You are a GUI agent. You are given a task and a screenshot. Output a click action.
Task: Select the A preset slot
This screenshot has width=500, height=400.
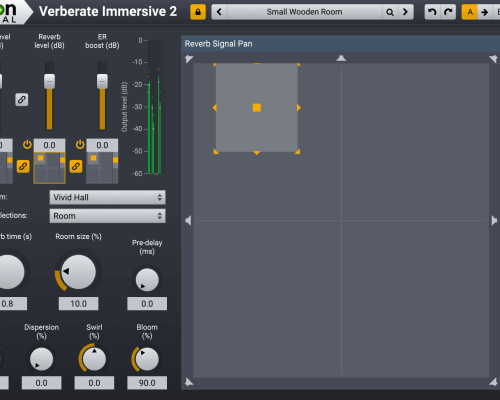pyautogui.click(x=470, y=12)
